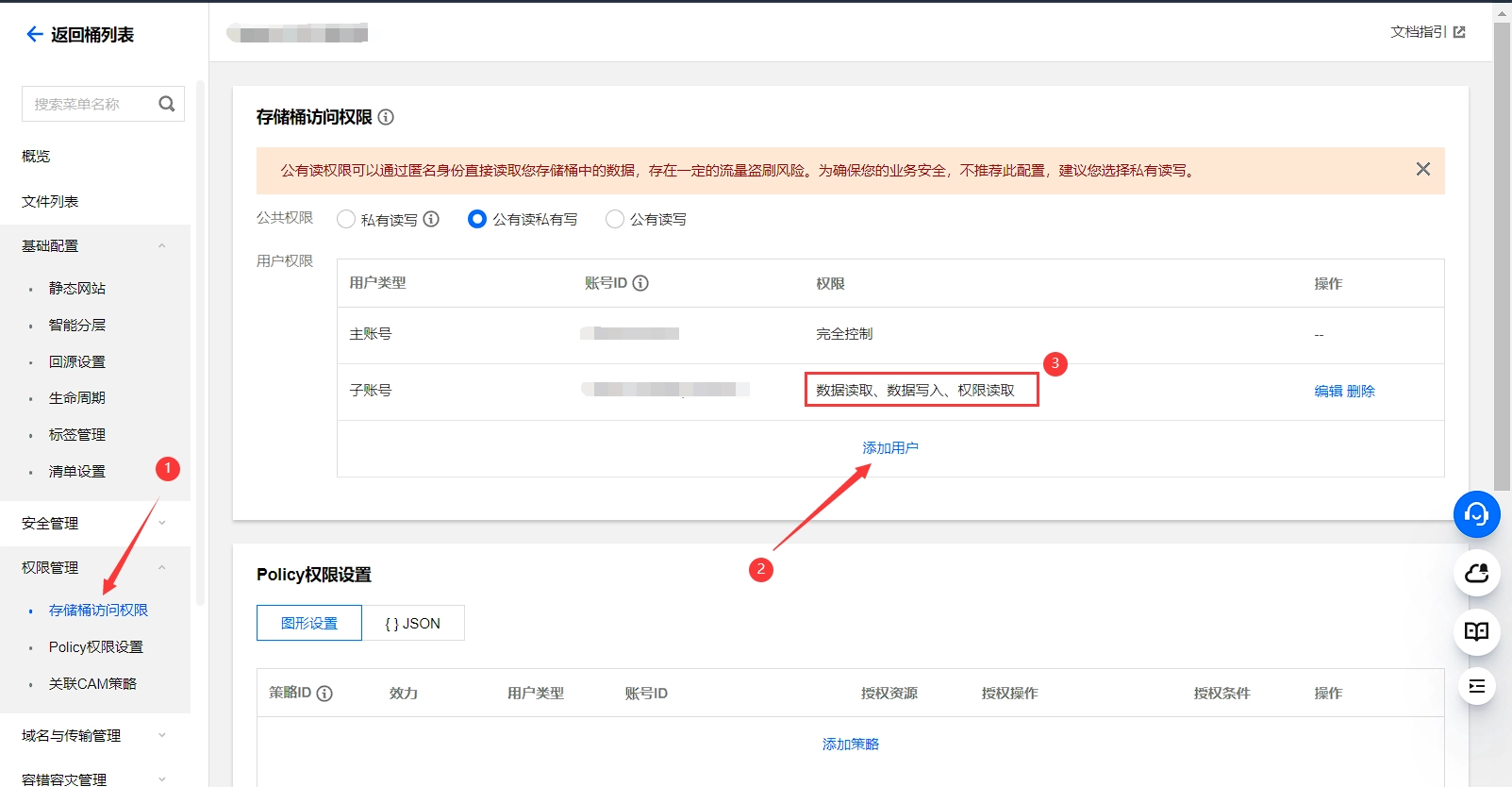The image size is (1512, 787).
Task: Select the 公有读私有写 radio option
Action: [x=477, y=220]
